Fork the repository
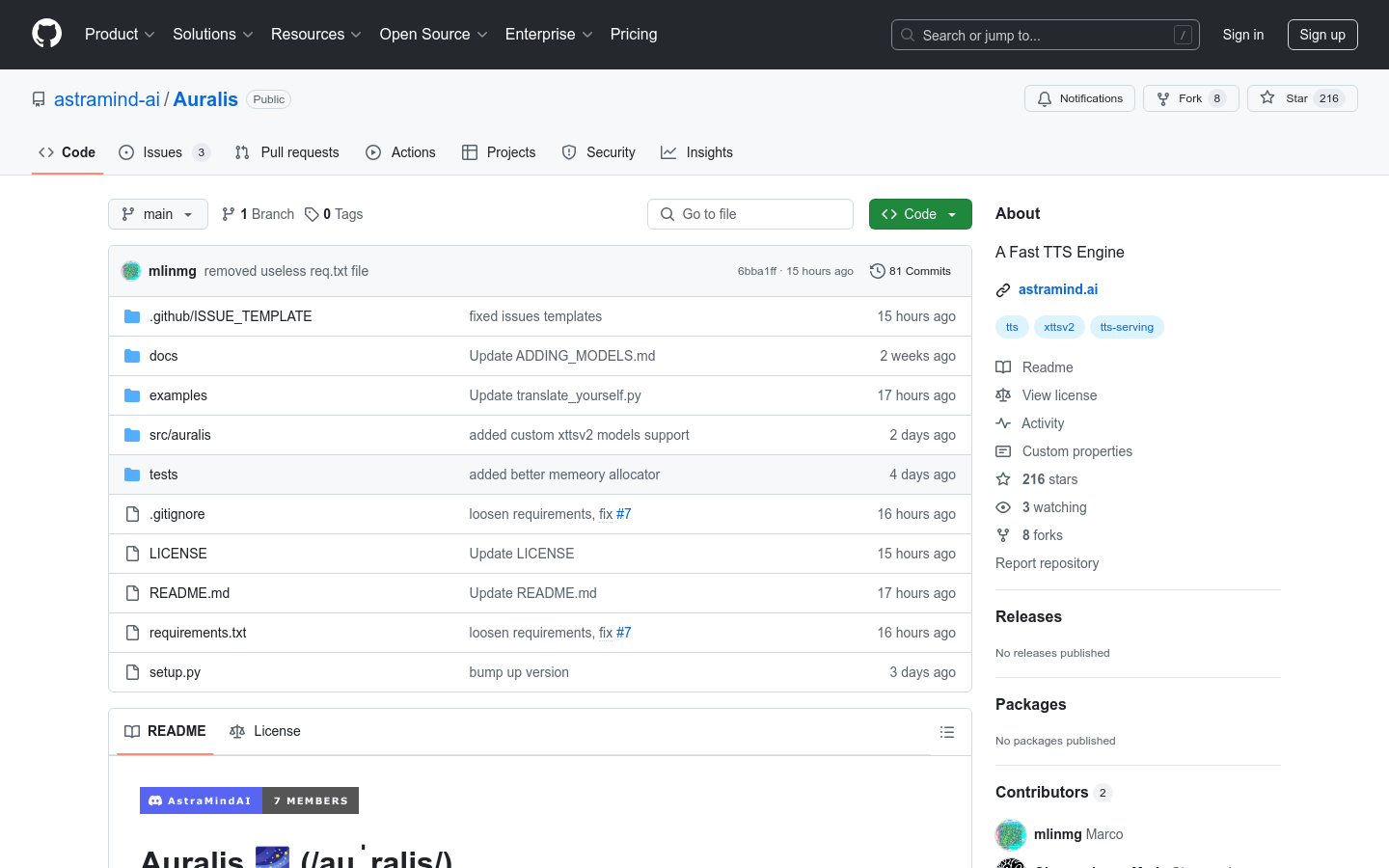Viewport: 1389px width, 868px height. pos(1190,98)
